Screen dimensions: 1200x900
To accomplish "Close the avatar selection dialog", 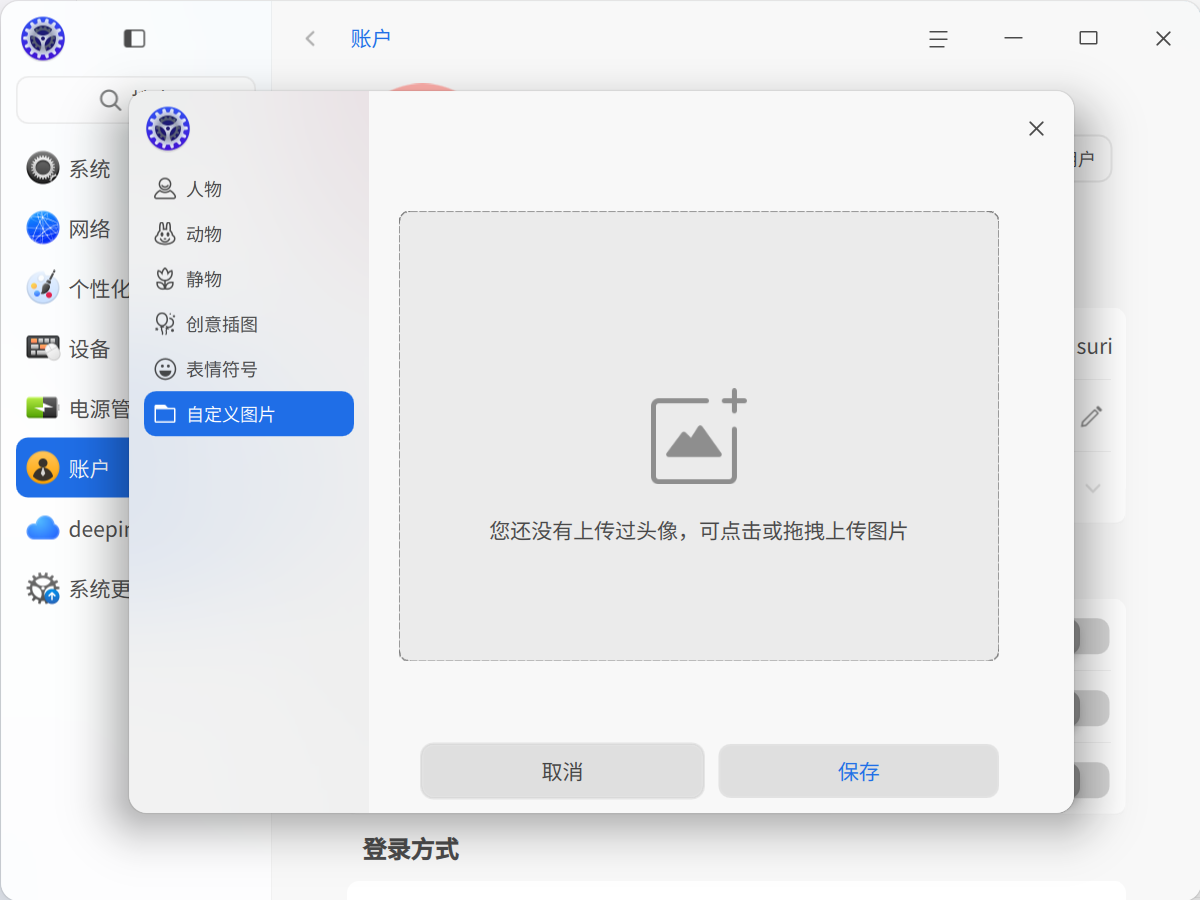I will 1036,128.
